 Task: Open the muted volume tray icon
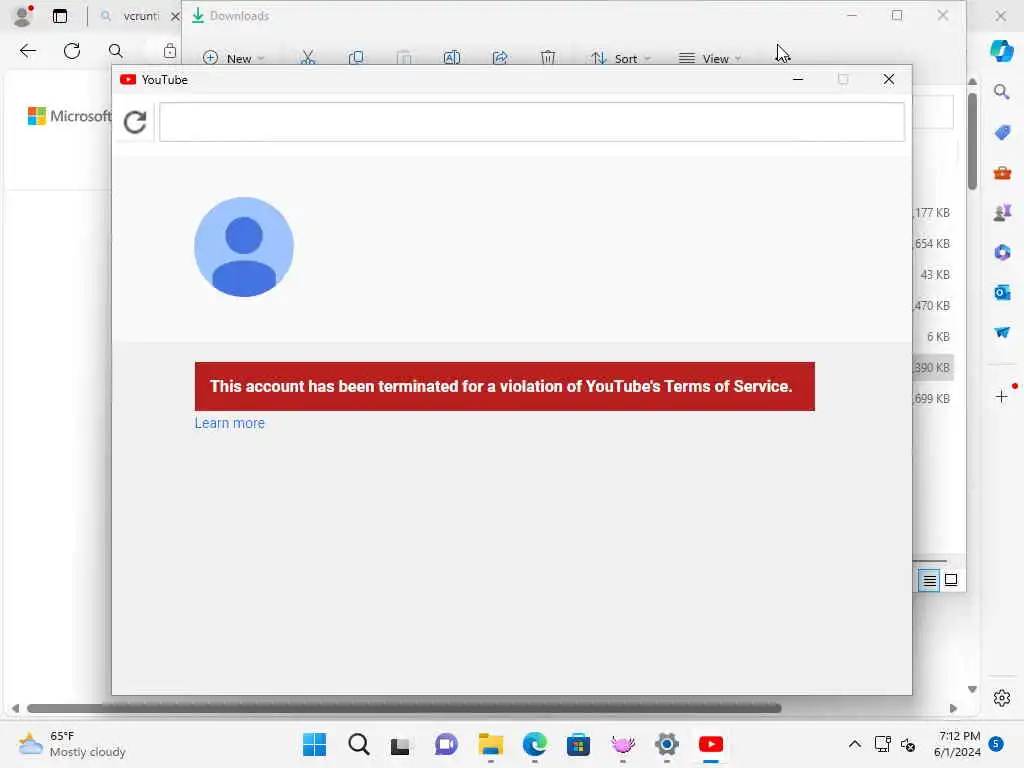point(908,744)
